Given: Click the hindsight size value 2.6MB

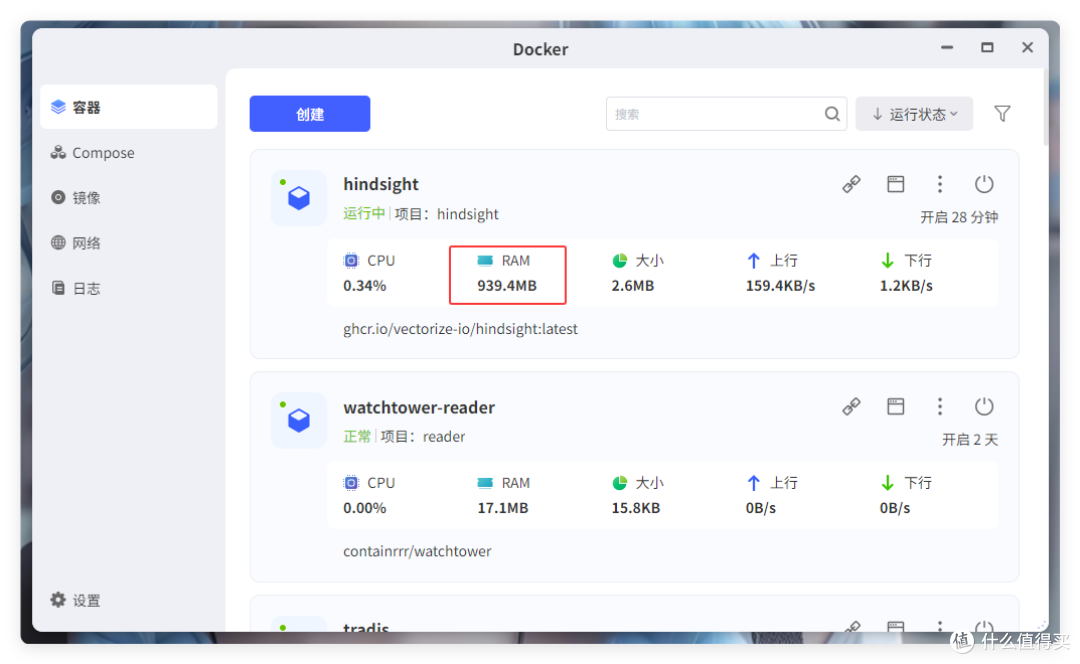Looking at the screenshot, I should click(632, 285).
